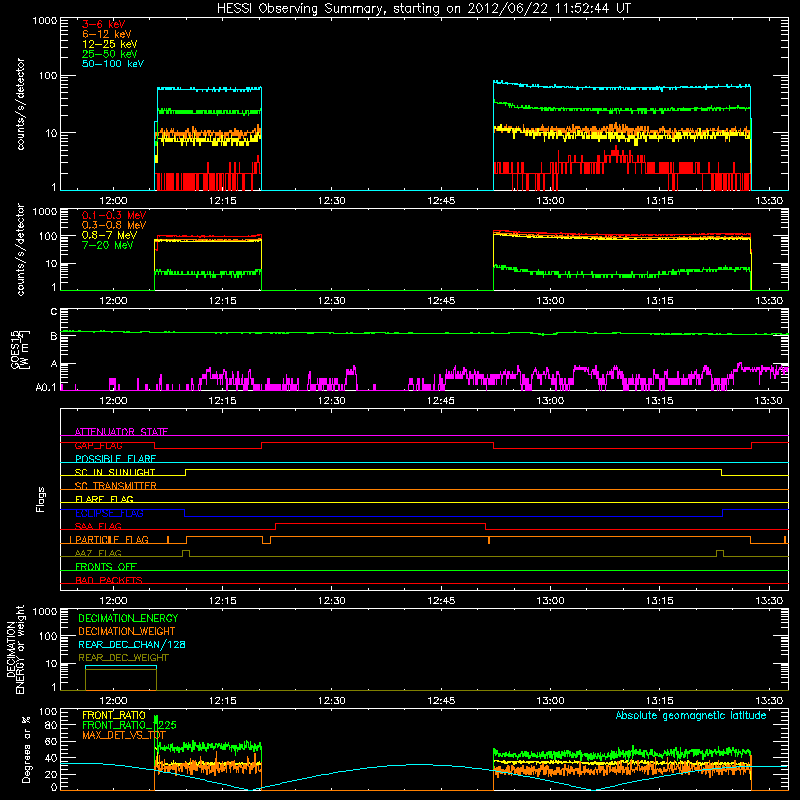Select the ECLIPSE_FLAG label
Viewport: 800px width, 800px height.
(109, 513)
